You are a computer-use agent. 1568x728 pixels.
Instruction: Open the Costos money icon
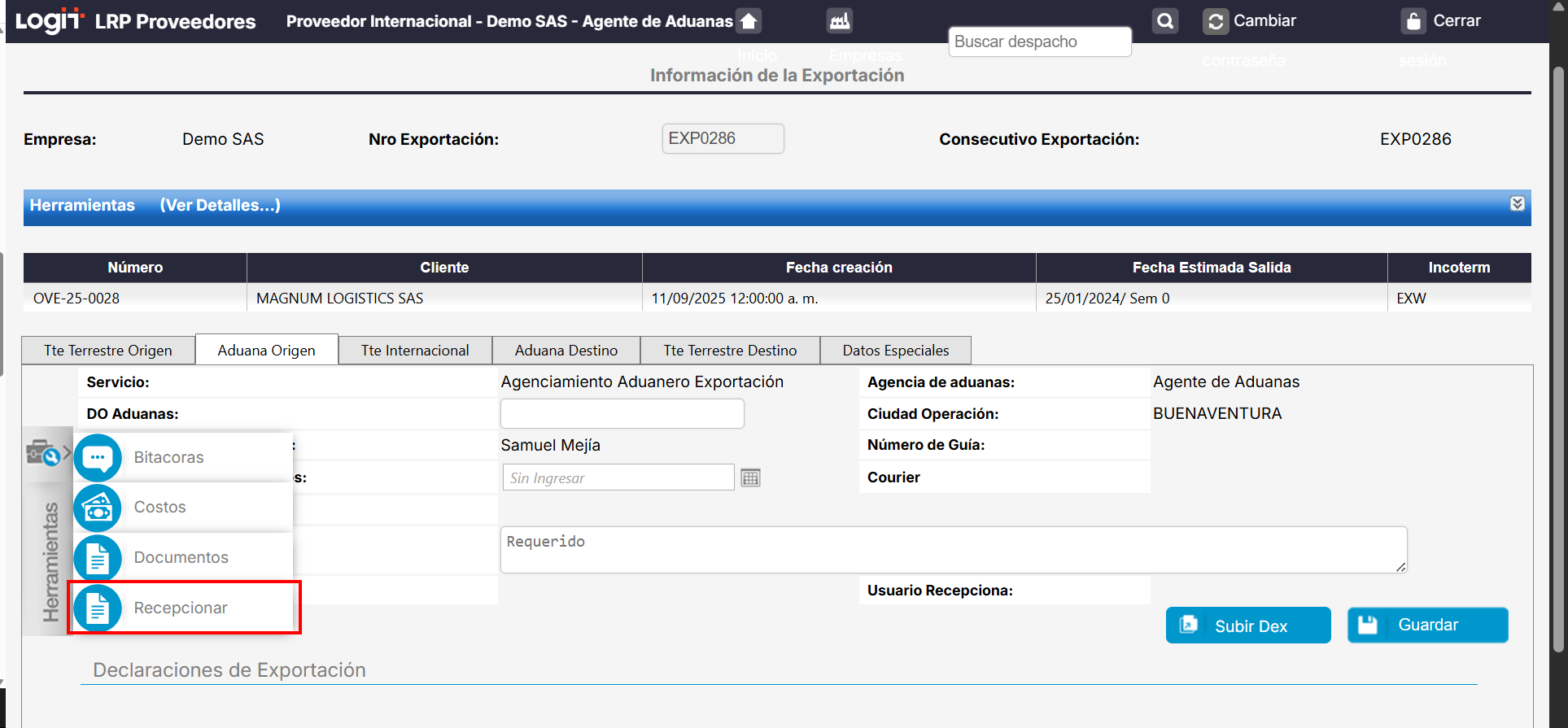tap(98, 508)
